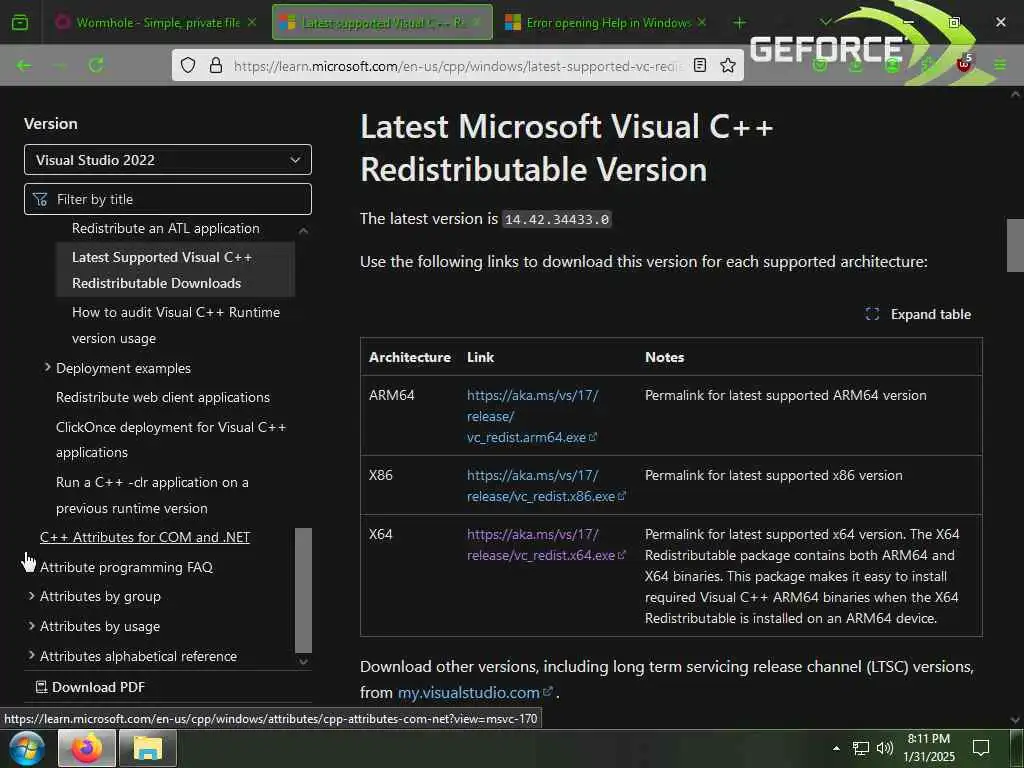Viewport: 1024px width, 768px height.
Task: Toggle reader view in the address bar
Action: coord(700,65)
